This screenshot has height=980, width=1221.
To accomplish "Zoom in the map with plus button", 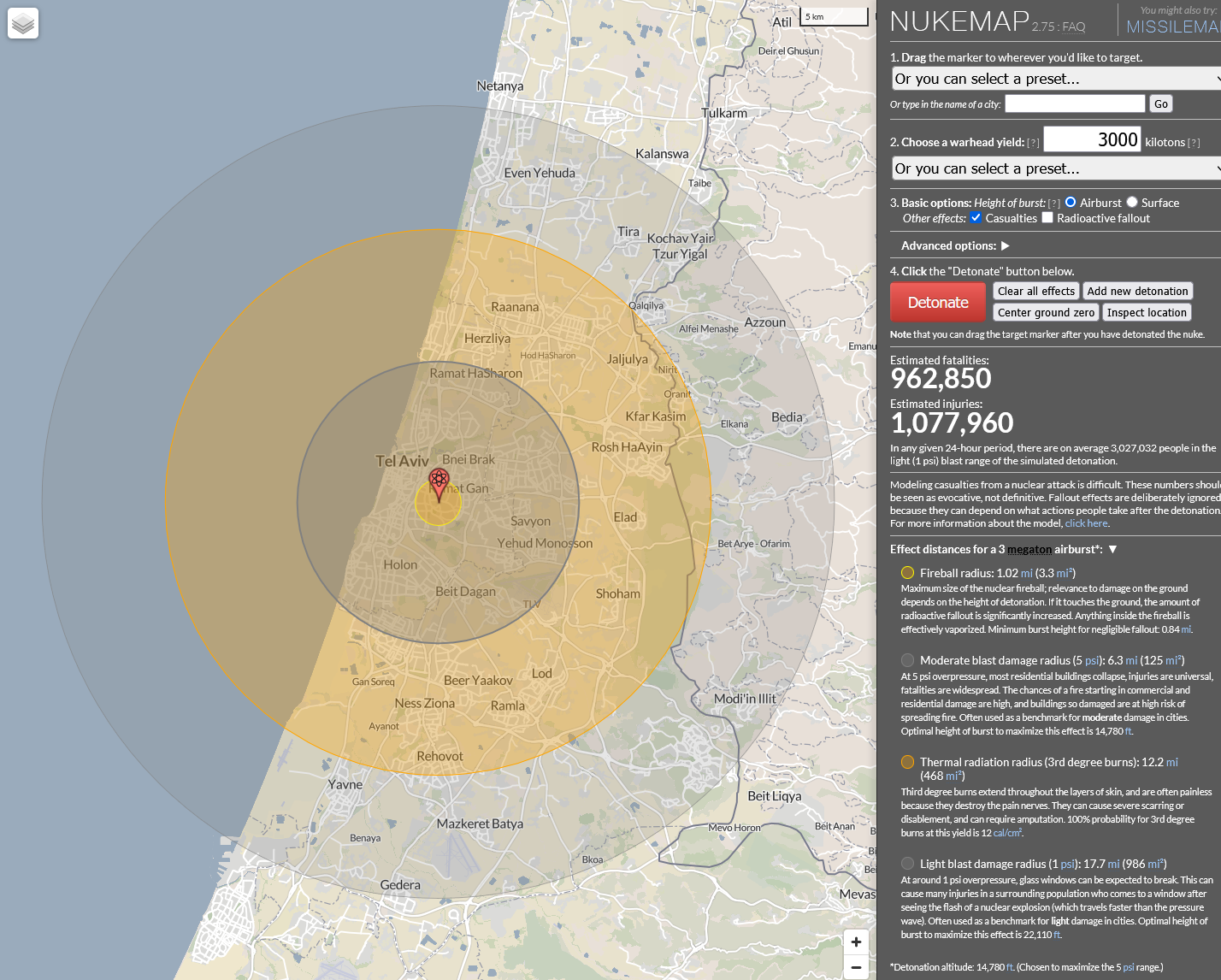I will [856, 942].
